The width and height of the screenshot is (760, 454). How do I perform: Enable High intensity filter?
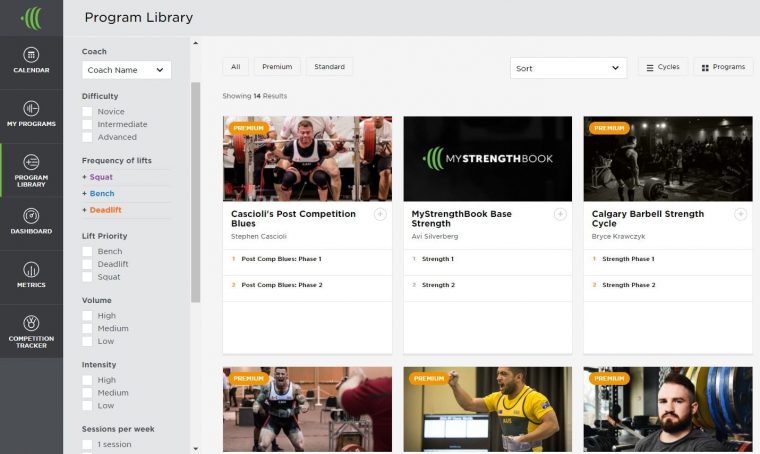87,380
